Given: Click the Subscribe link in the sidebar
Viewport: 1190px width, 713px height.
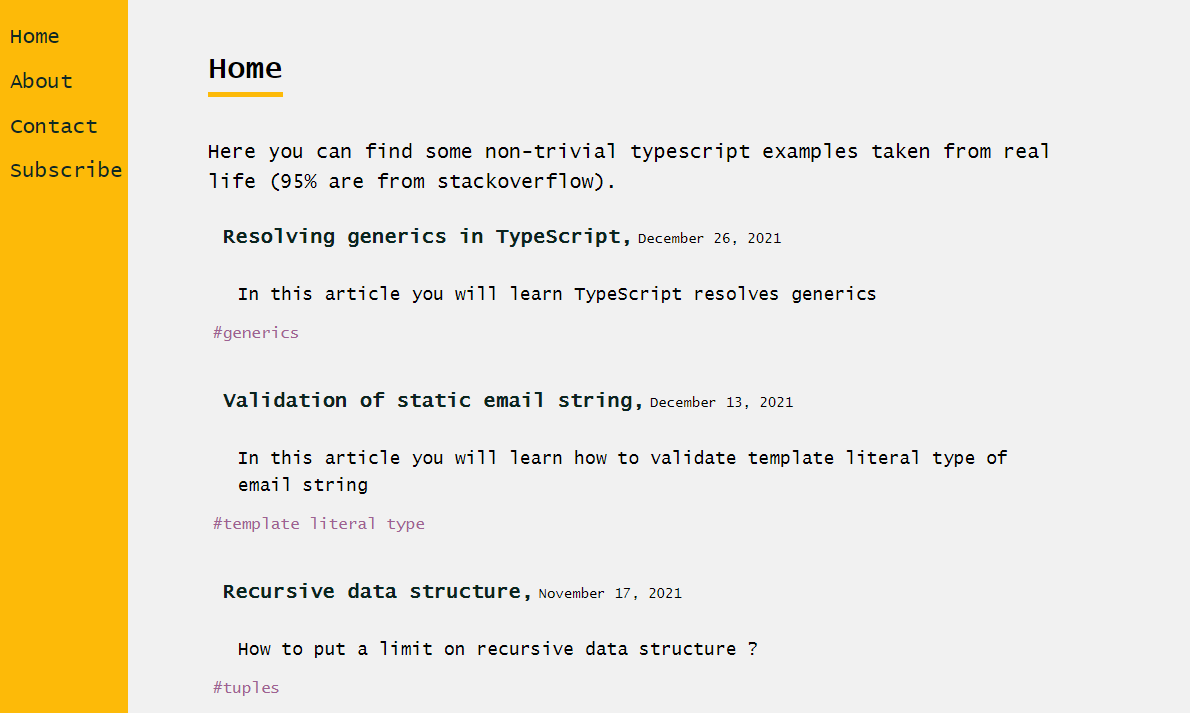Looking at the screenshot, I should coord(66,170).
